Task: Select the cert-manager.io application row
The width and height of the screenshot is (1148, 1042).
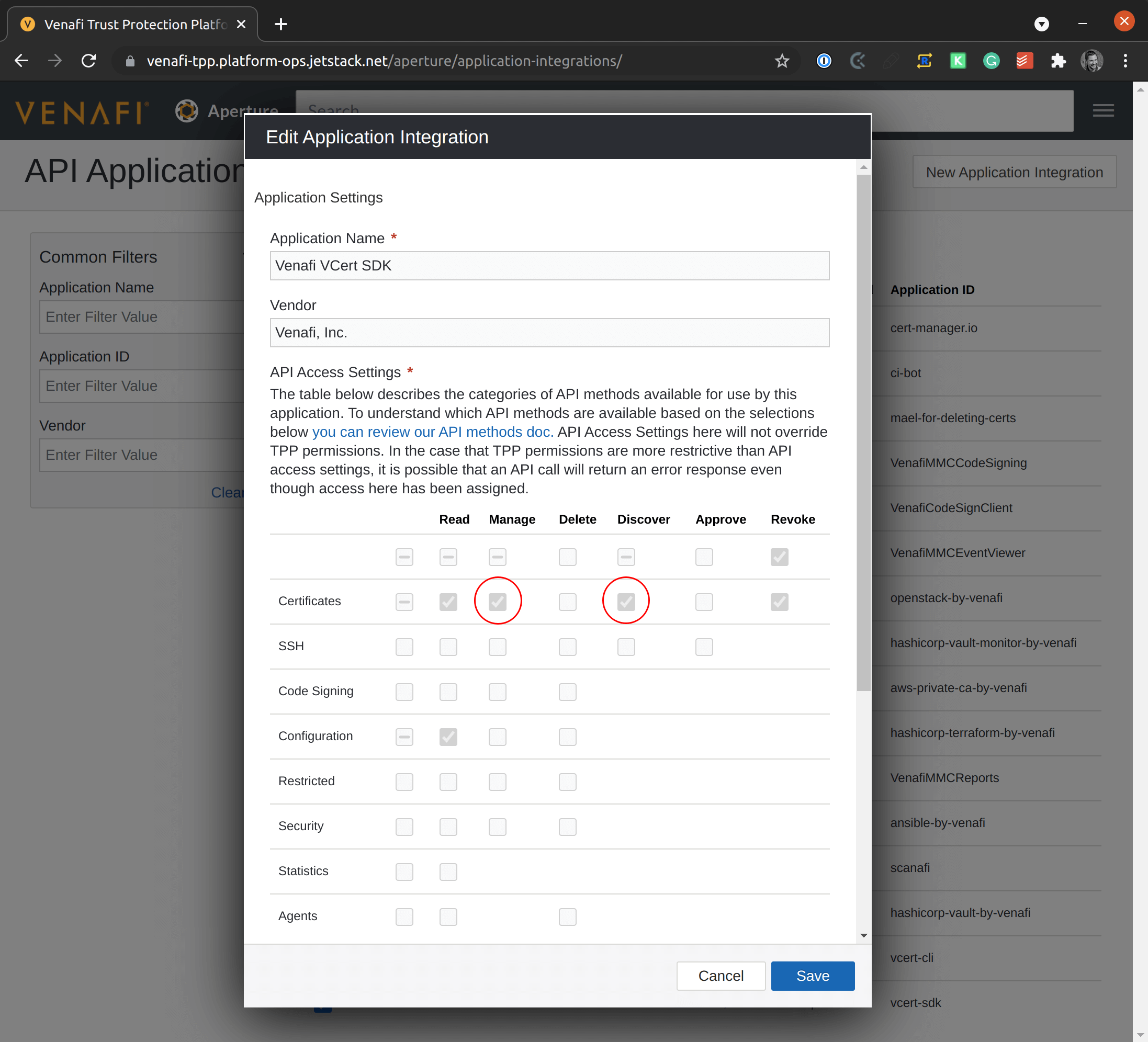Action: click(987, 328)
